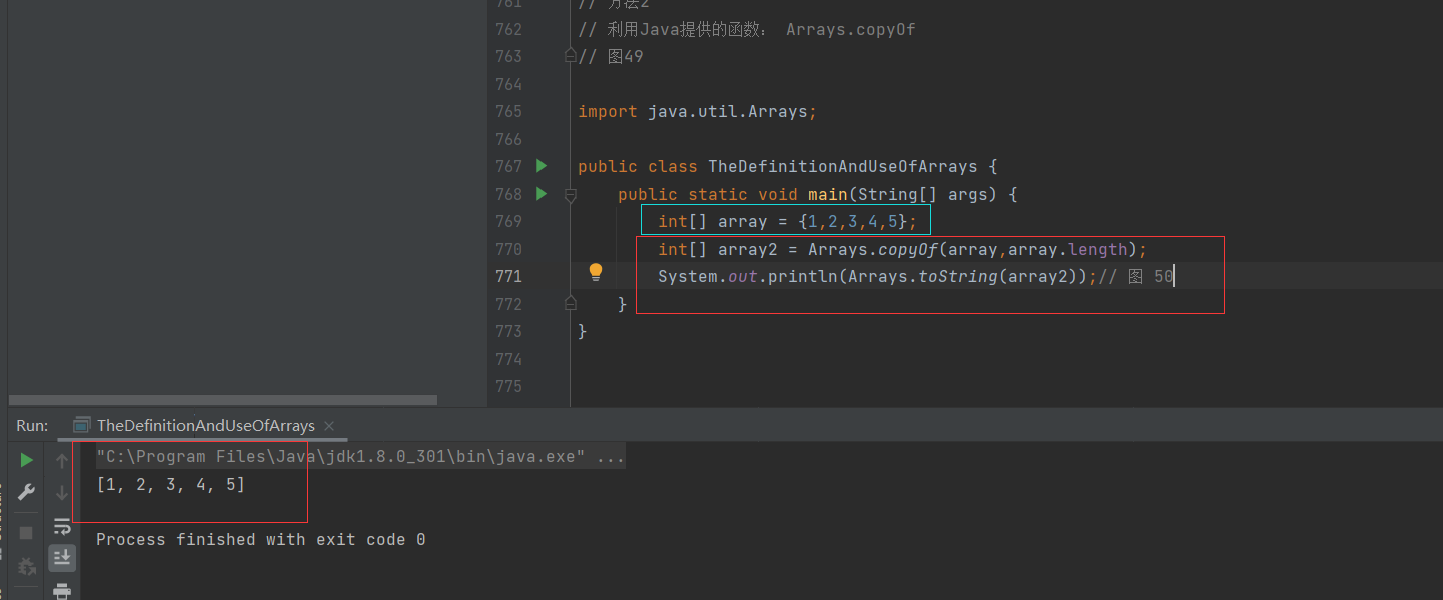The width and height of the screenshot is (1443, 600).
Task: Click line number 765 in the gutter
Action: 508,112
